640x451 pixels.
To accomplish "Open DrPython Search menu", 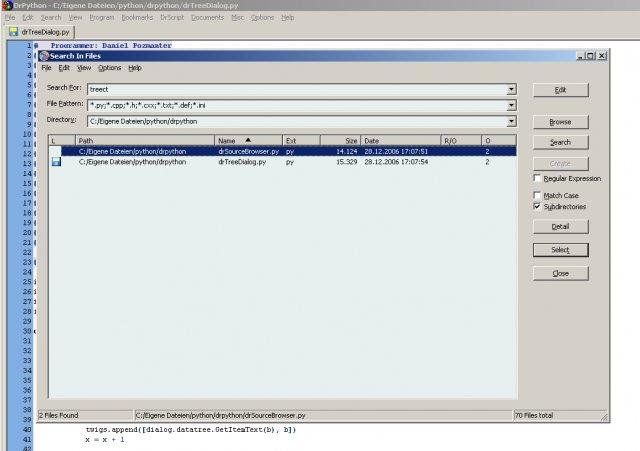I will pos(51,18).
